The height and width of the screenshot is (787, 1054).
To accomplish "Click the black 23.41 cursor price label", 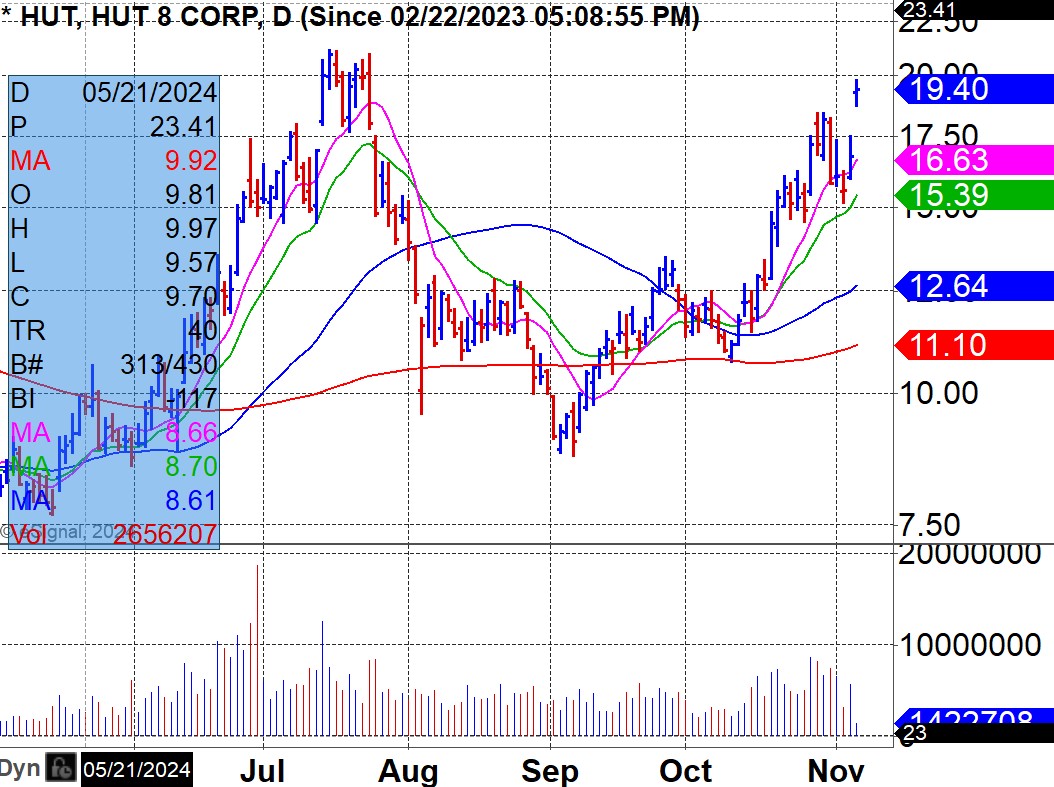I will click(975, 9).
